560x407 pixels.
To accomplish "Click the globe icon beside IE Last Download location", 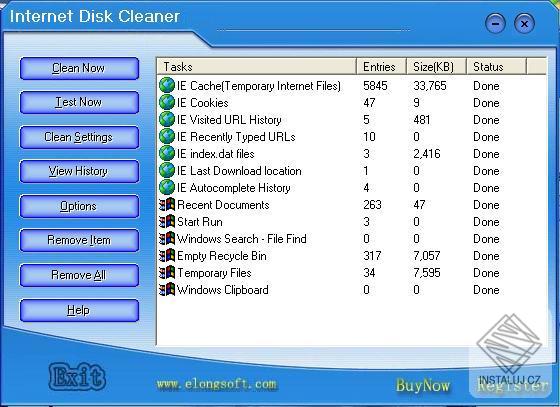I will [x=167, y=171].
